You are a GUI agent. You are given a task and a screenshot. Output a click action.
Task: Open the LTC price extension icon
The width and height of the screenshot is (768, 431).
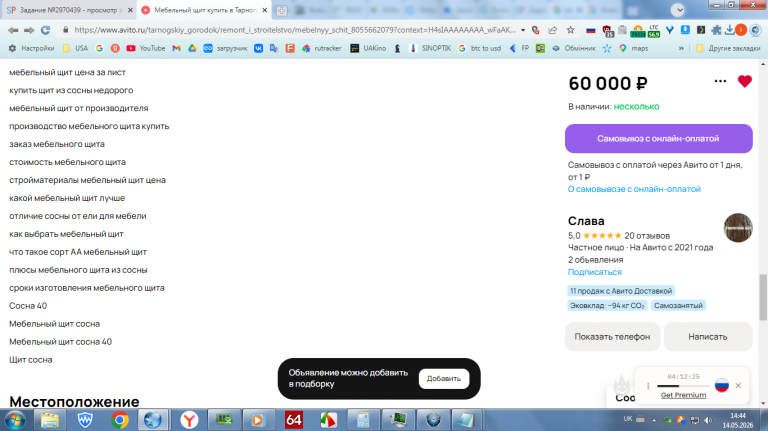tap(654, 31)
